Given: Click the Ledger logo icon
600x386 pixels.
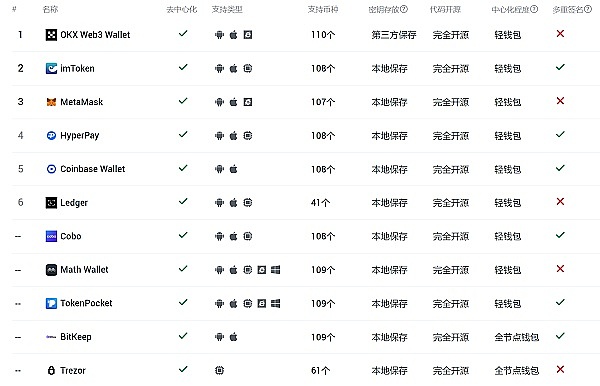Looking at the screenshot, I should pos(51,203).
